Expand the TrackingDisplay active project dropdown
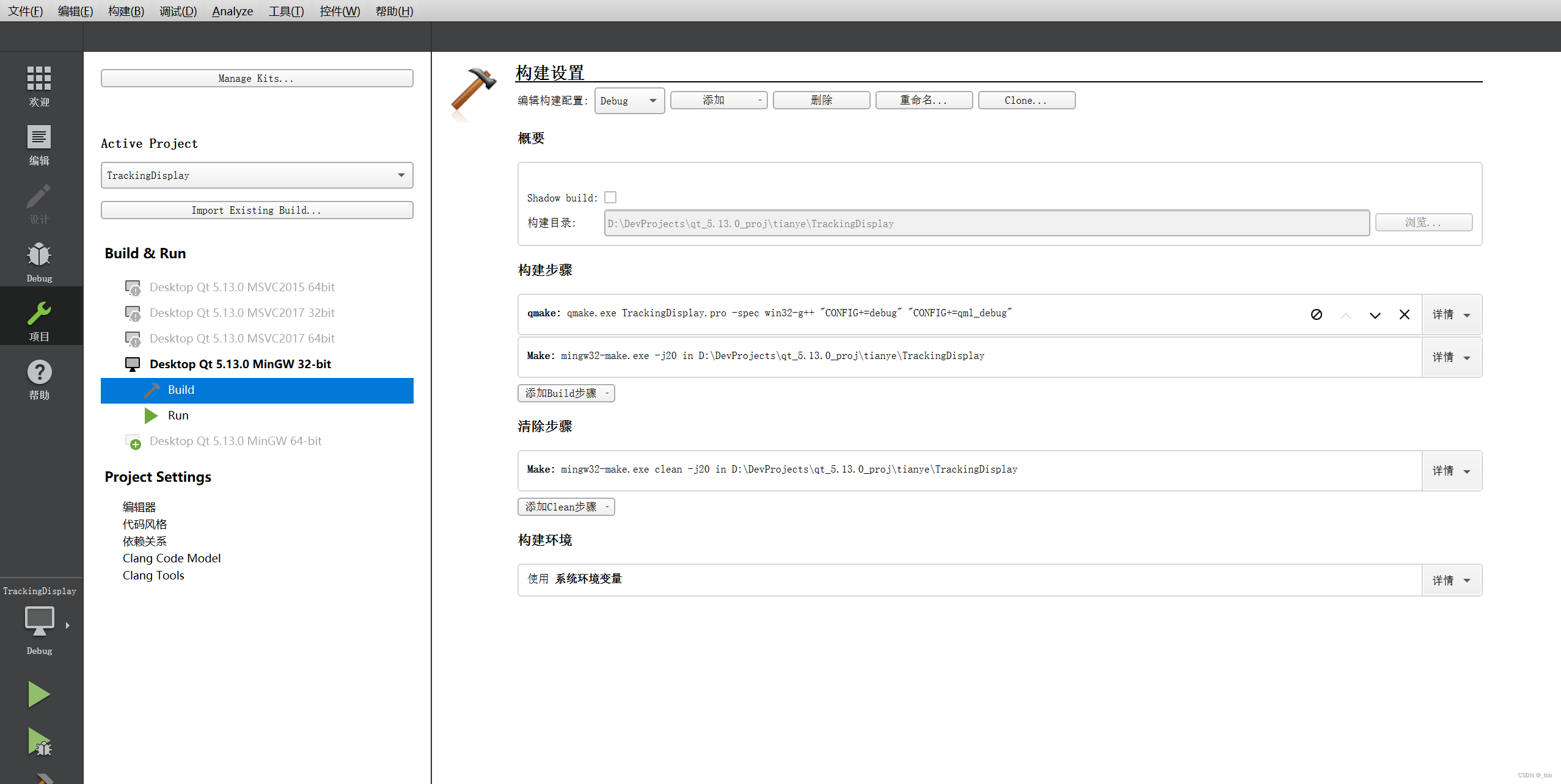The image size is (1561, 784). click(257, 175)
